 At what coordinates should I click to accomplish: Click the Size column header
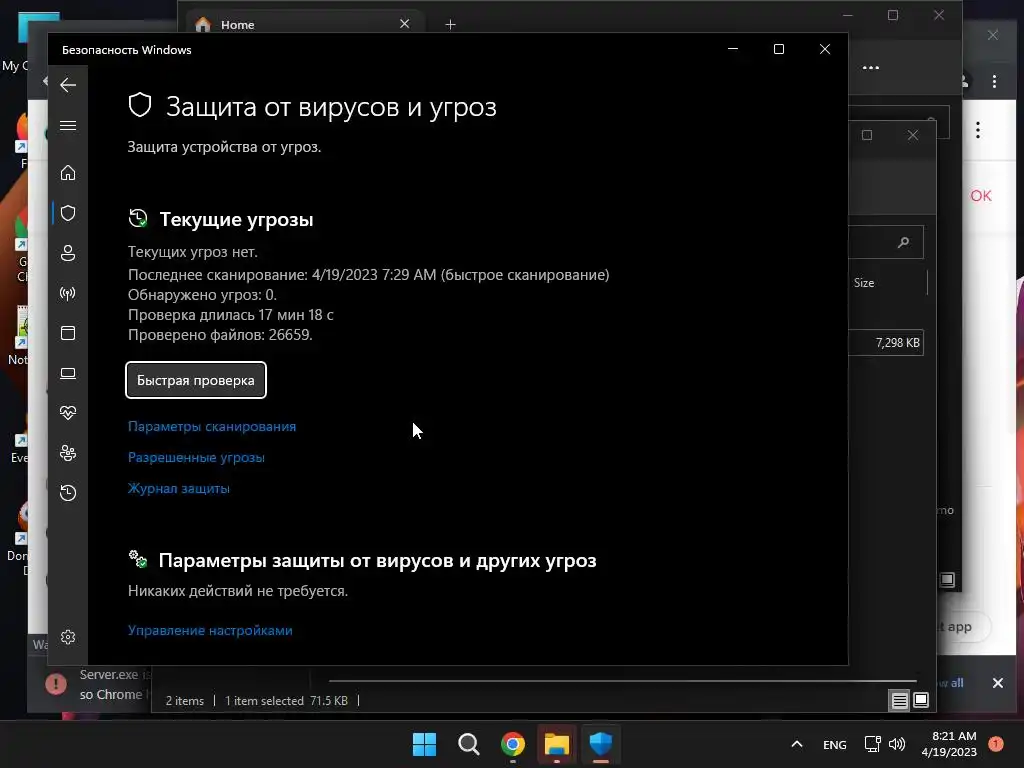[x=863, y=283]
